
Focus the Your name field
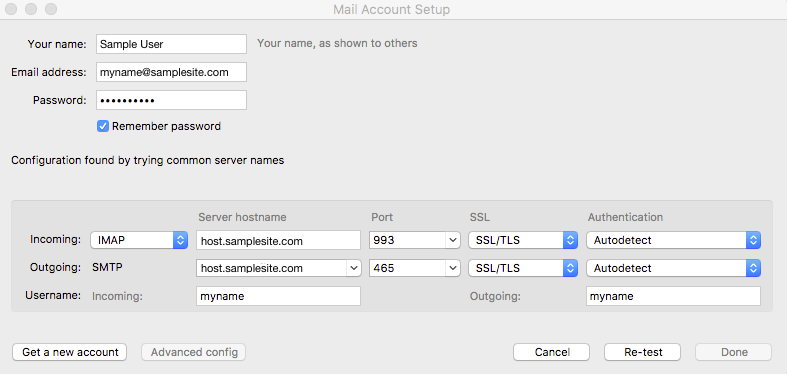point(171,44)
